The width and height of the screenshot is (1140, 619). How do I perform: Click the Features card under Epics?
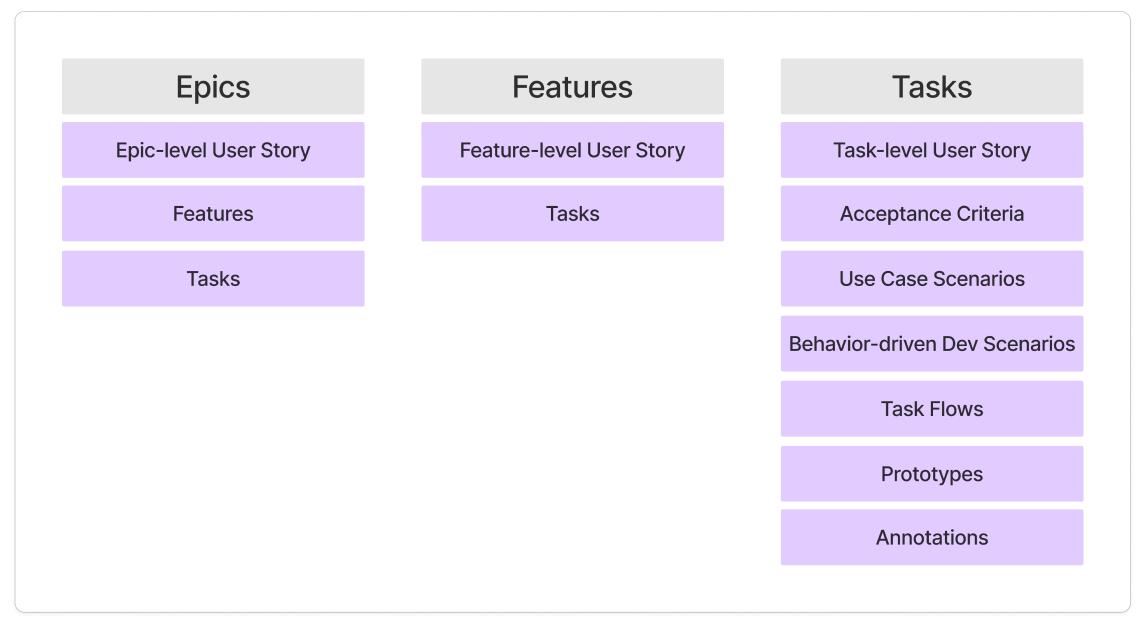[x=213, y=214]
